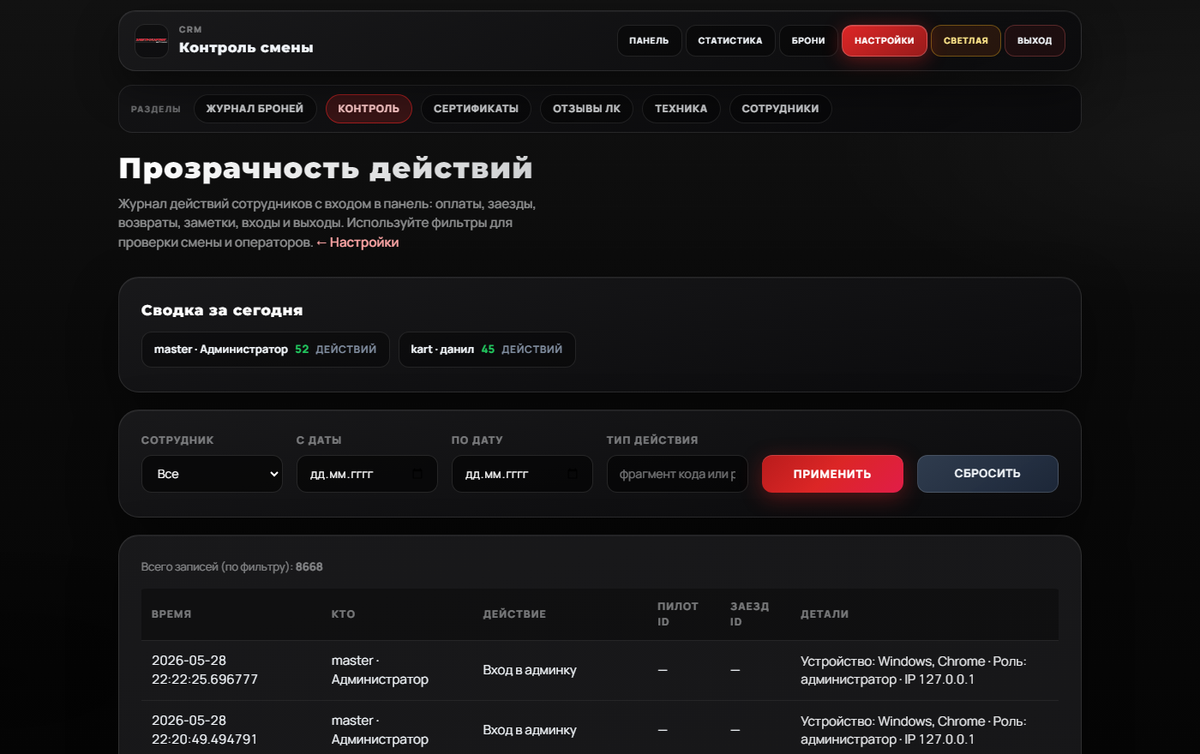Image resolution: width=1200 pixels, height=754 pixels.
Task: Select the Контроль tab
Action: (369, 109)
